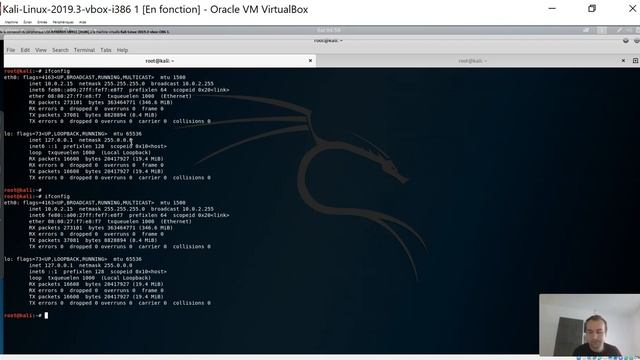The height and width of the screenshot is (360, 640).
Task: Restore down the VirtualBox window
Action: pos(592,9)
